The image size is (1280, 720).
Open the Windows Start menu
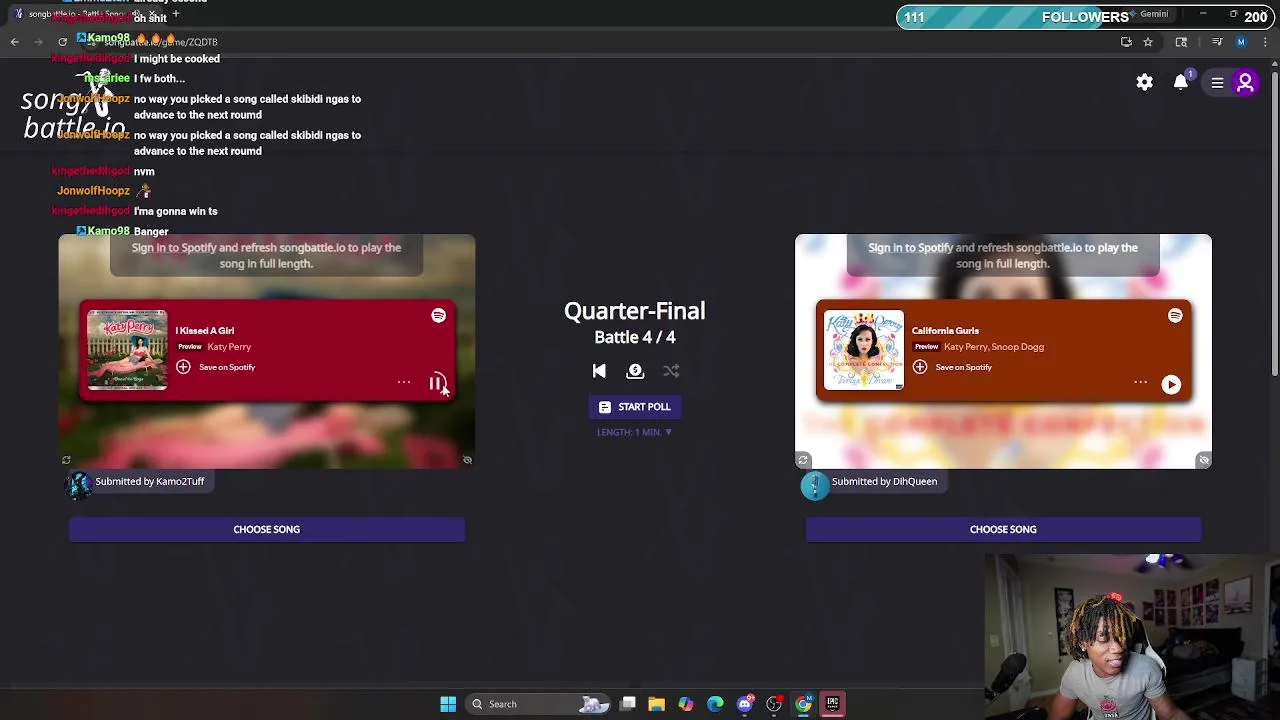448,704
